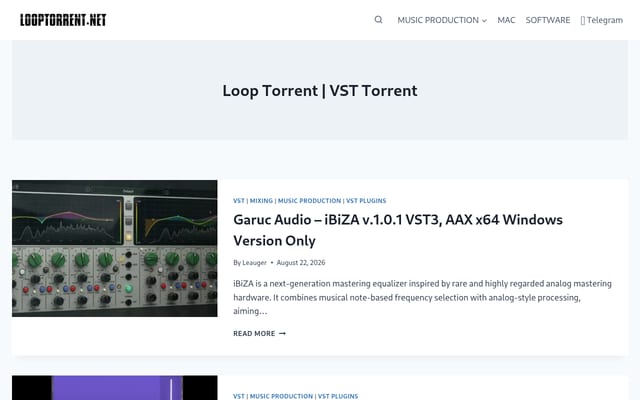The width and height of the screenshot is (640, 400).
Task: Open the search magnifier icon
Action: click(378, 20)
